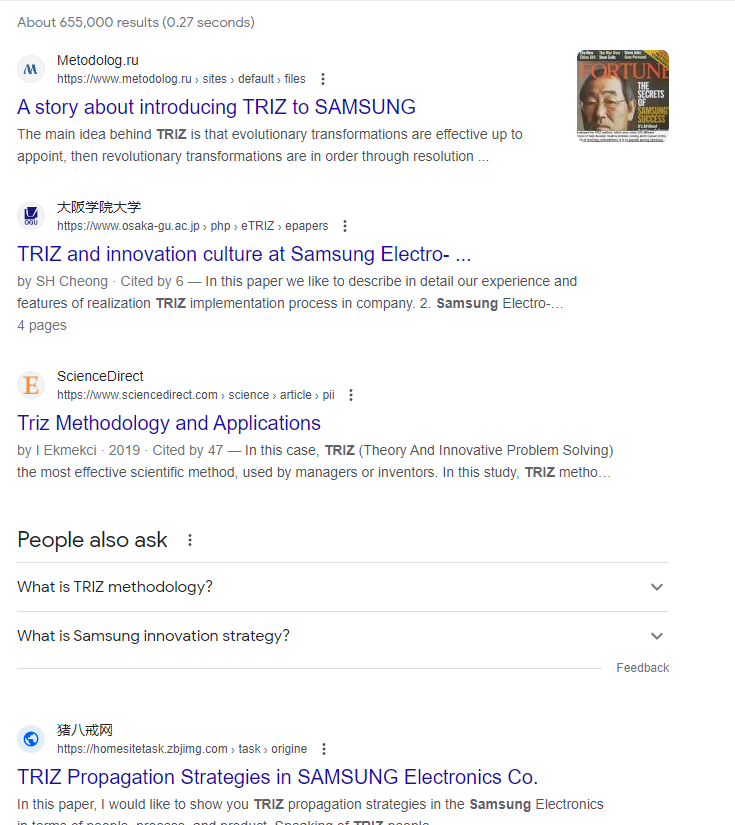Click the Fortune magazine cover thumbnail
The image size is (735, 825).
(x=623, y=96)
